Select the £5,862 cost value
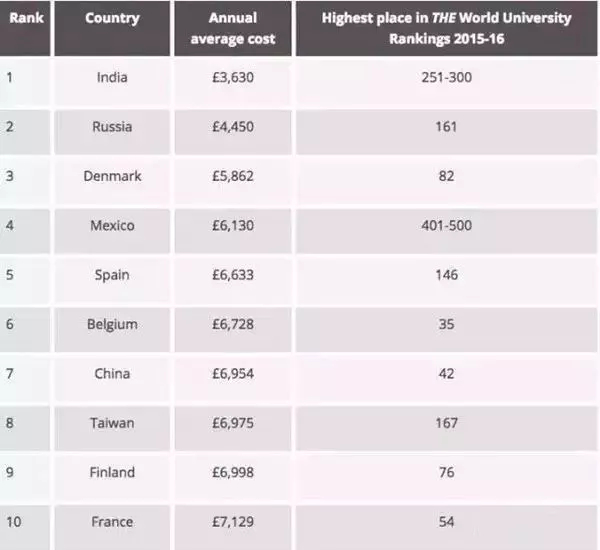Viewport: 600px width, 550px height. click(235, 176)
